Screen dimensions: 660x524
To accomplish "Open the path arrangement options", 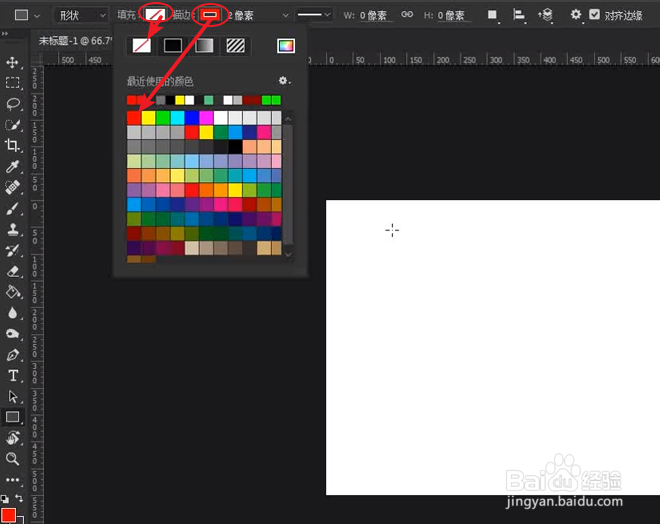I will (546, 15).
